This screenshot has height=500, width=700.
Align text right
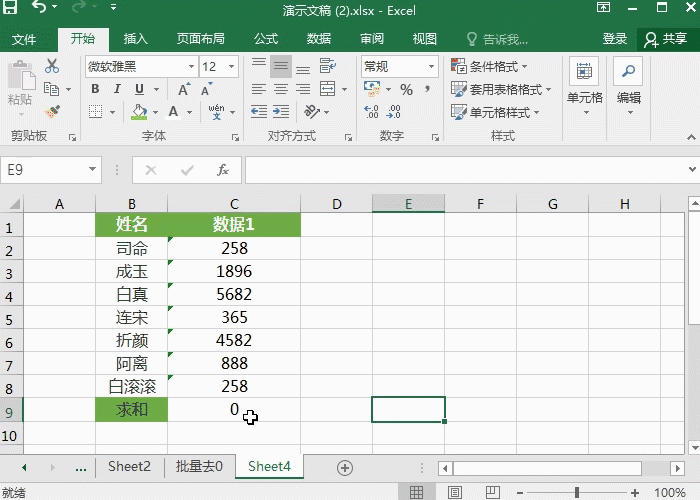pos(303,89)
